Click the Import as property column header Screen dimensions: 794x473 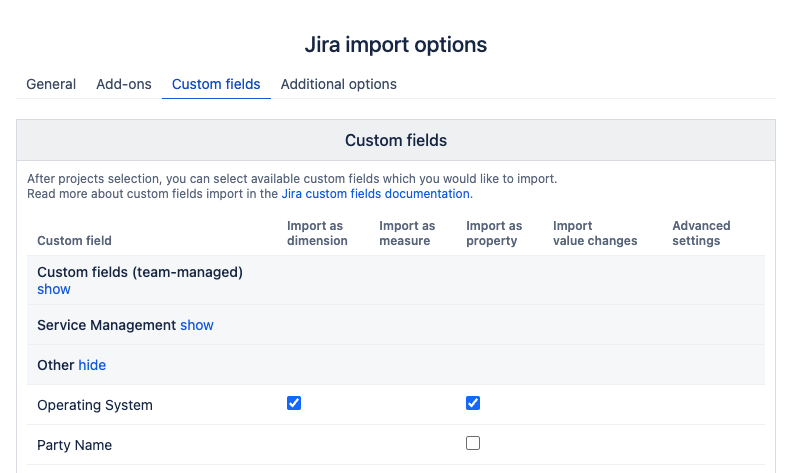(x=494, y=233)
